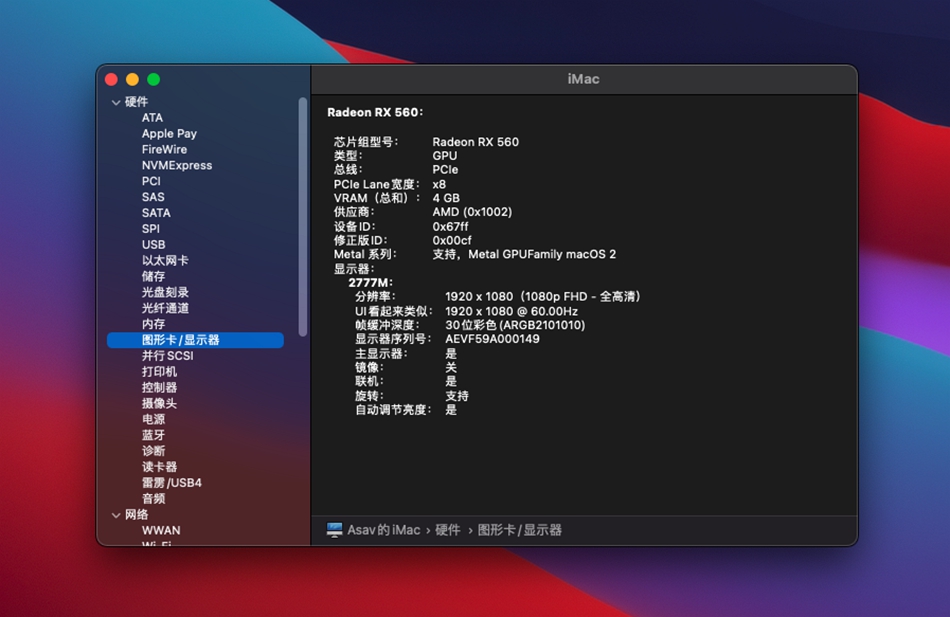Open the 以太网卡 entry
Viewport: 950px width, 617px height.
[x=165, y=260]
